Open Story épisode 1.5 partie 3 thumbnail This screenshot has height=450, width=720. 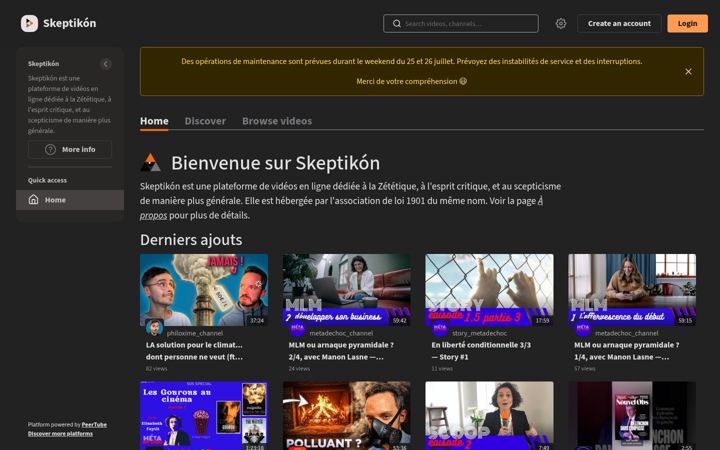pyautogui.click(x=489, y=290)
